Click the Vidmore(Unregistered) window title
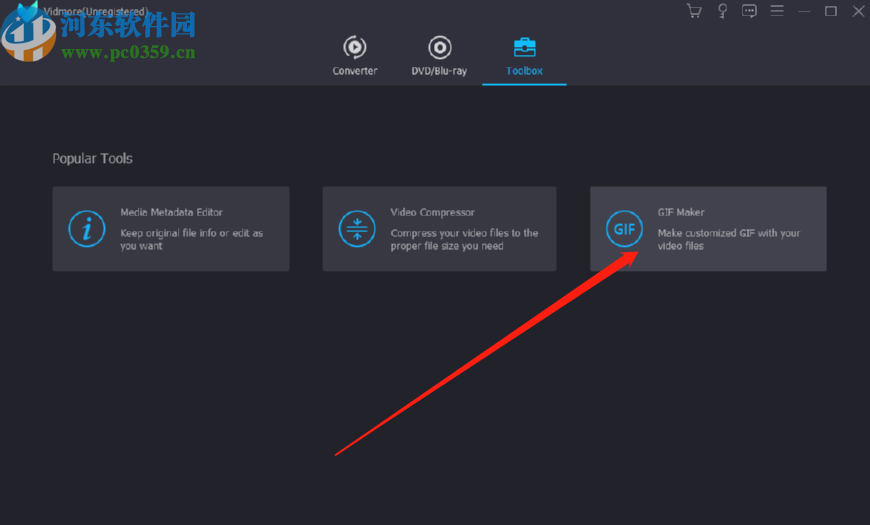Image resolution: width=870 pixels, height=525 pixels. [95, 11]
